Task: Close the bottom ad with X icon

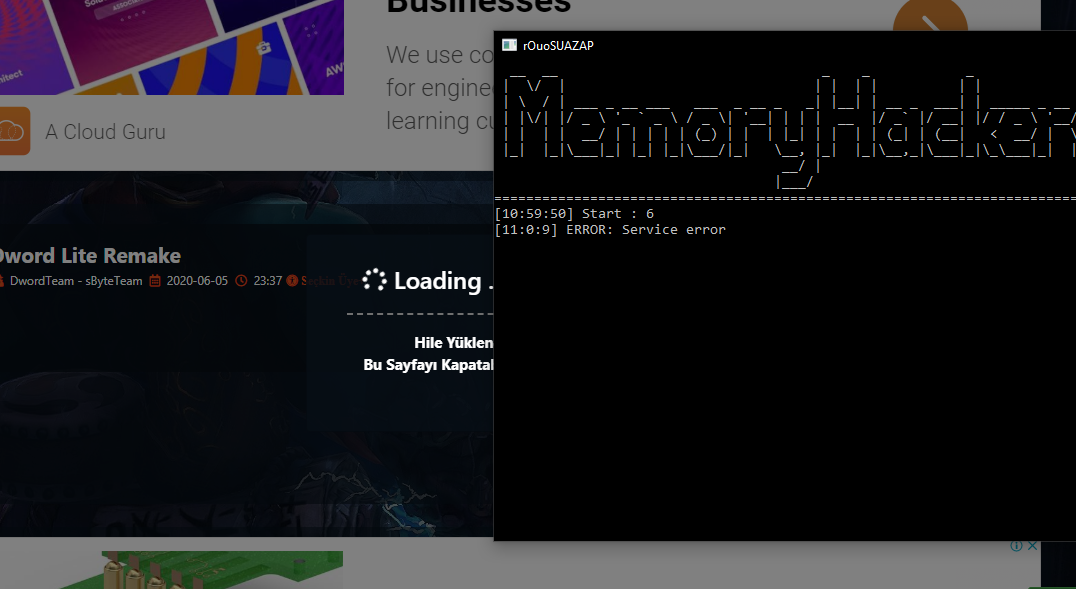Action: (1032, 546)
